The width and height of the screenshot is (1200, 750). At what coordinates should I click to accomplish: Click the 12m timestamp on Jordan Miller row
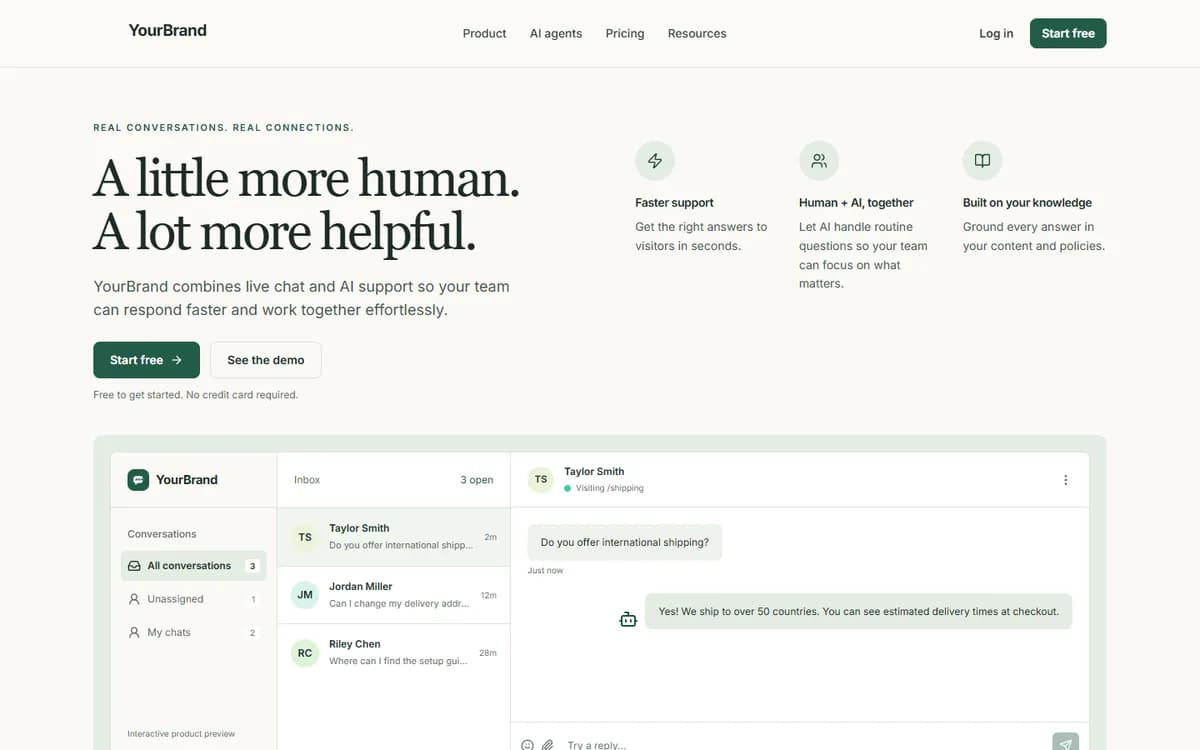coord(488,595)
